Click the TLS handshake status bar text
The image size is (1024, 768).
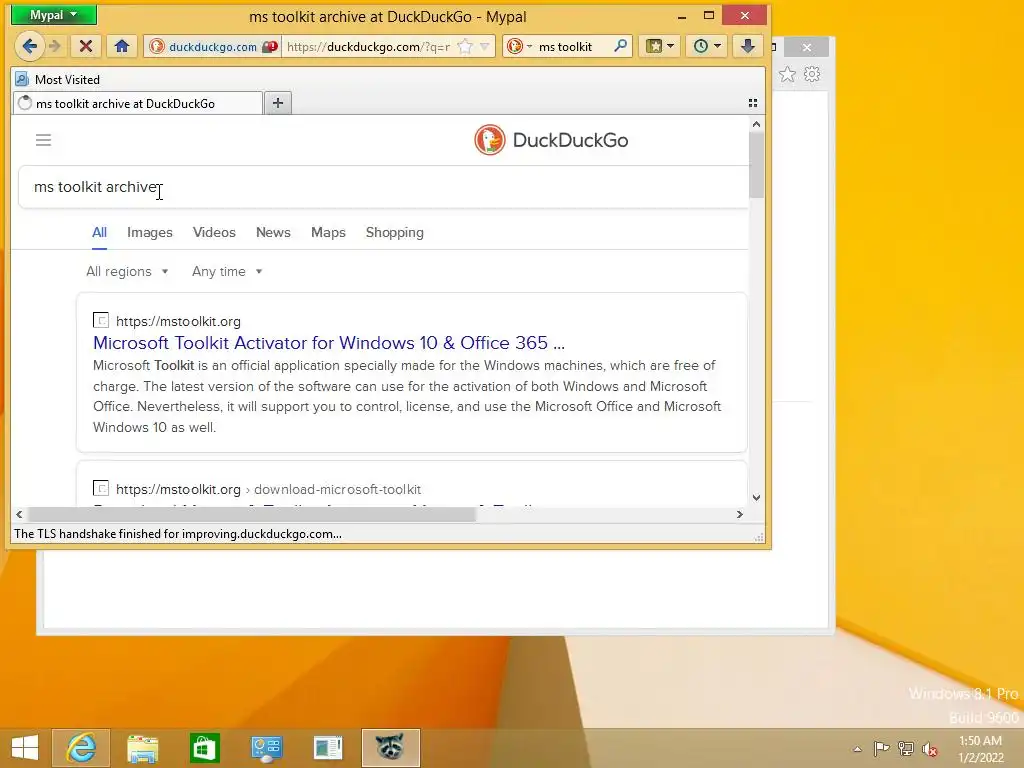click(178, 534)
